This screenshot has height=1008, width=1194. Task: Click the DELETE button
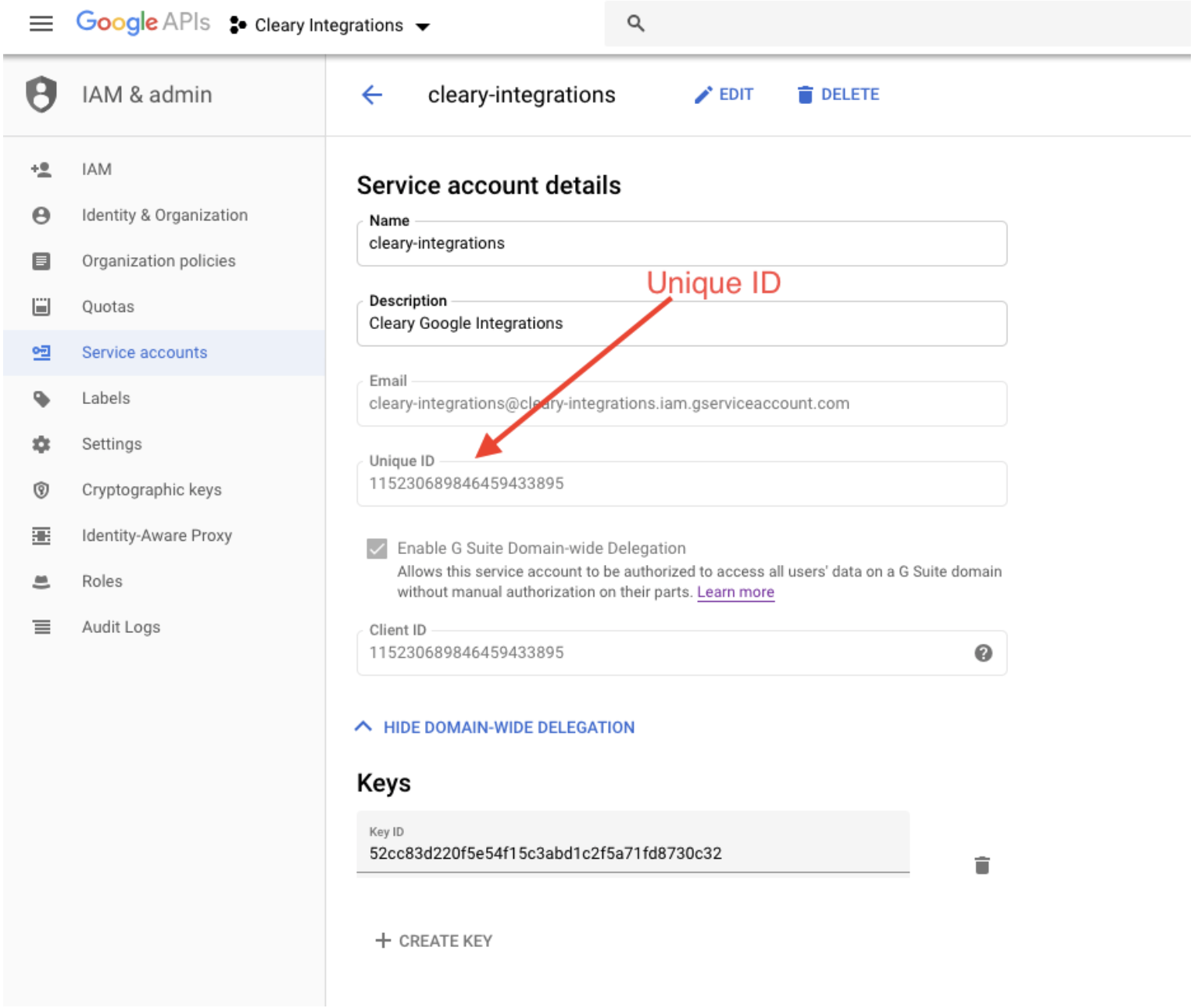tap(838, 95)
